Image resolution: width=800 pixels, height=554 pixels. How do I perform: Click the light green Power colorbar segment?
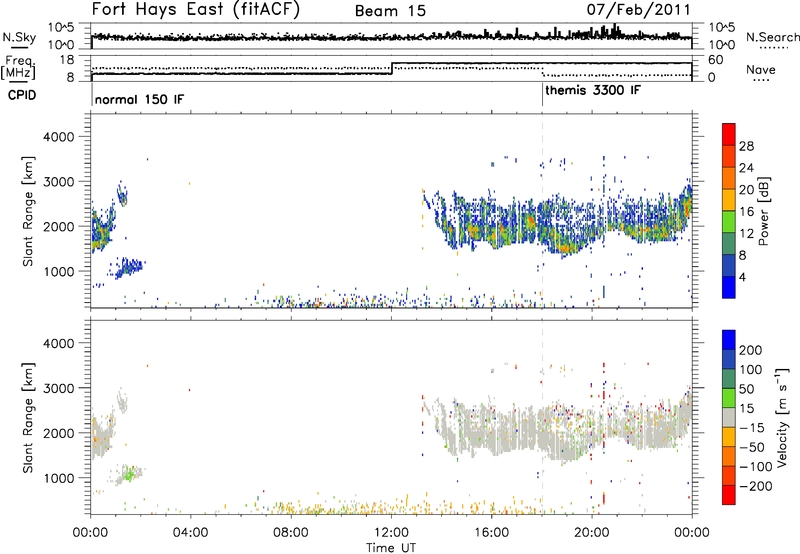tap(729, 221)
